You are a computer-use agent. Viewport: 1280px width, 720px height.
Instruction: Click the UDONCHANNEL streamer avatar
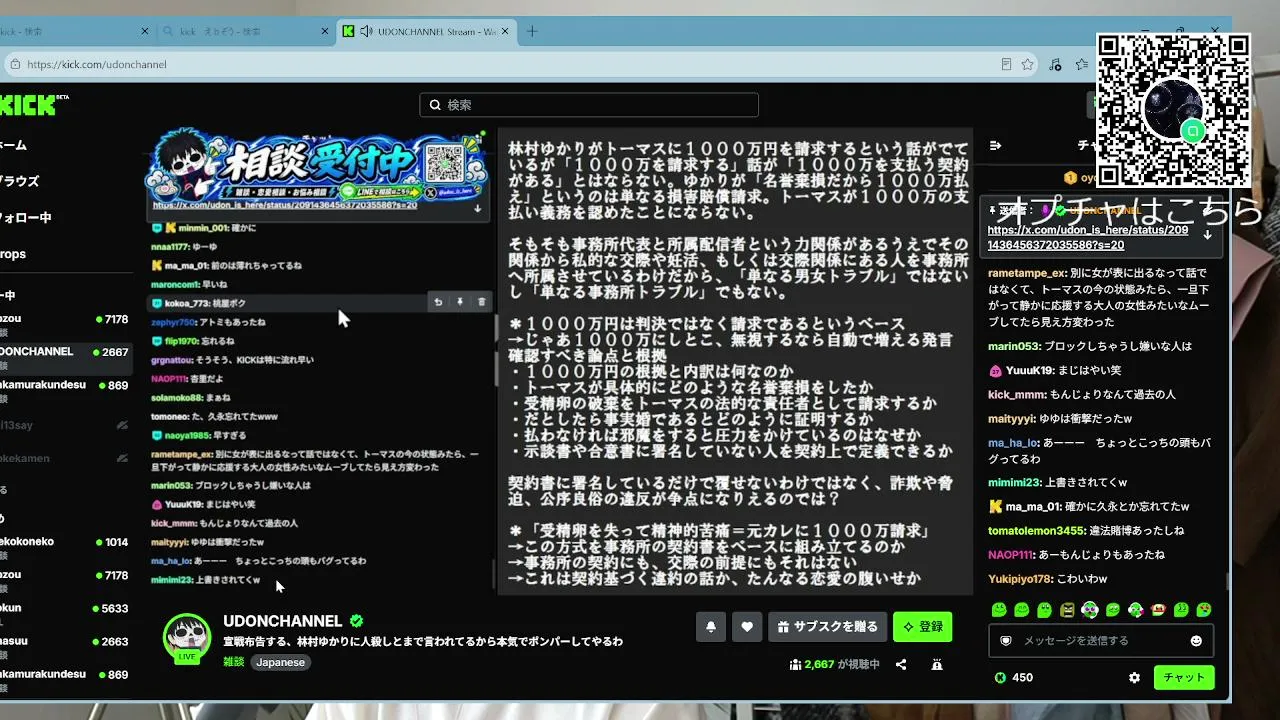[x=187, y=636]
